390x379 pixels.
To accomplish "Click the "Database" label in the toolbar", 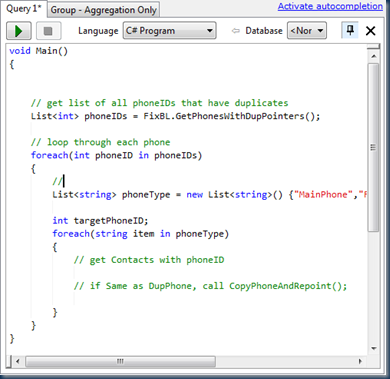I will point(264,31).
